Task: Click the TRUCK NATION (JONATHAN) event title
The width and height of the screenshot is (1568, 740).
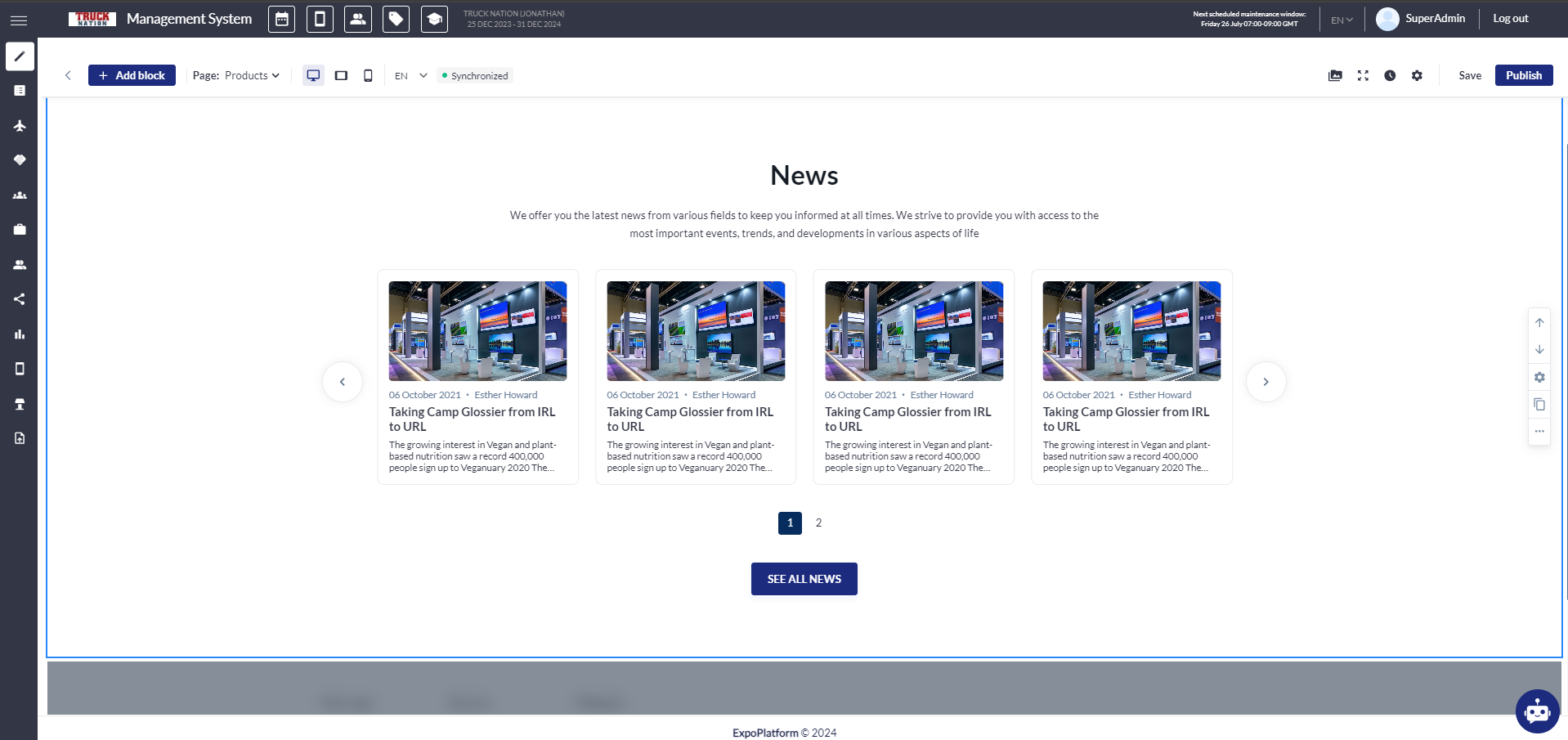Action: coord(513,14)
